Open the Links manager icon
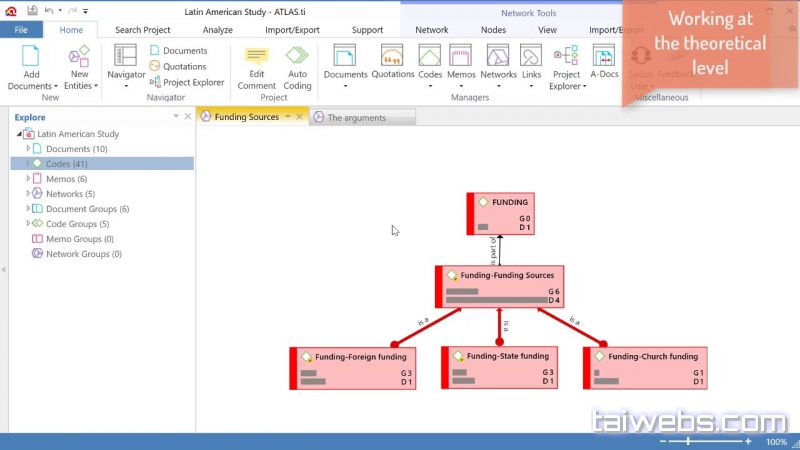Screen dimensions: 800x450 click(x=531, y=56)
